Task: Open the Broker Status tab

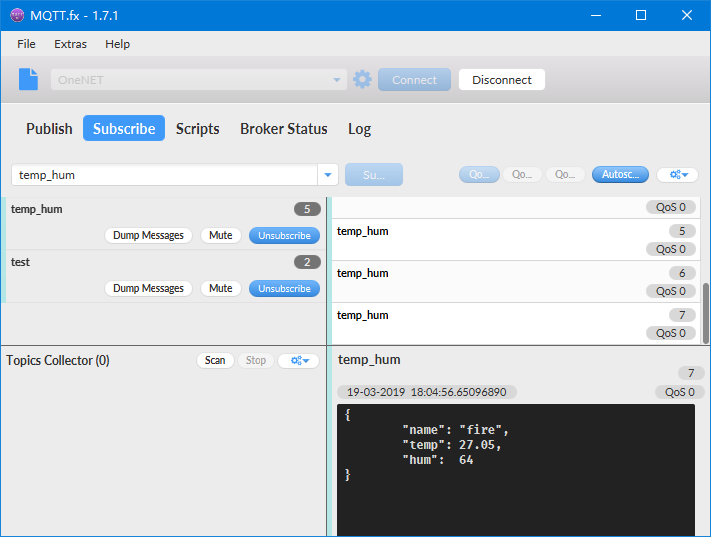Action: tap(284, 129)
